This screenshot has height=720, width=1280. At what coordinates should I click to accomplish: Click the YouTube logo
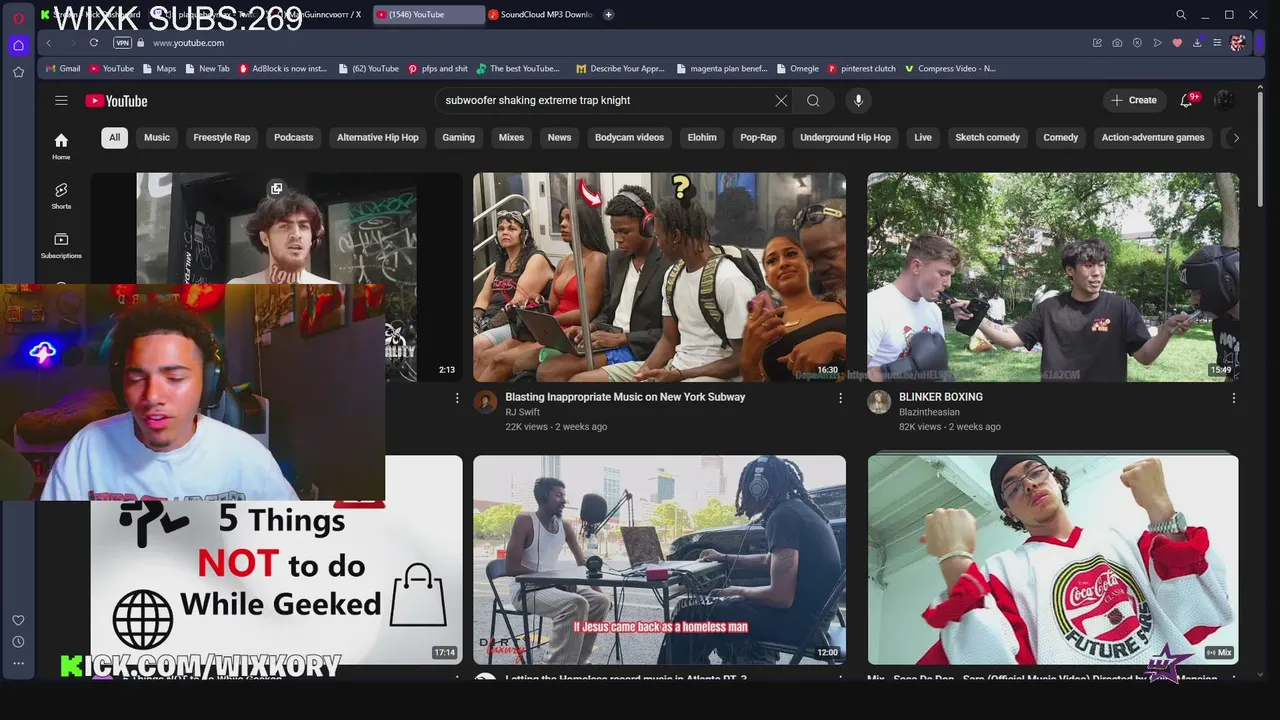coord(116,101)
